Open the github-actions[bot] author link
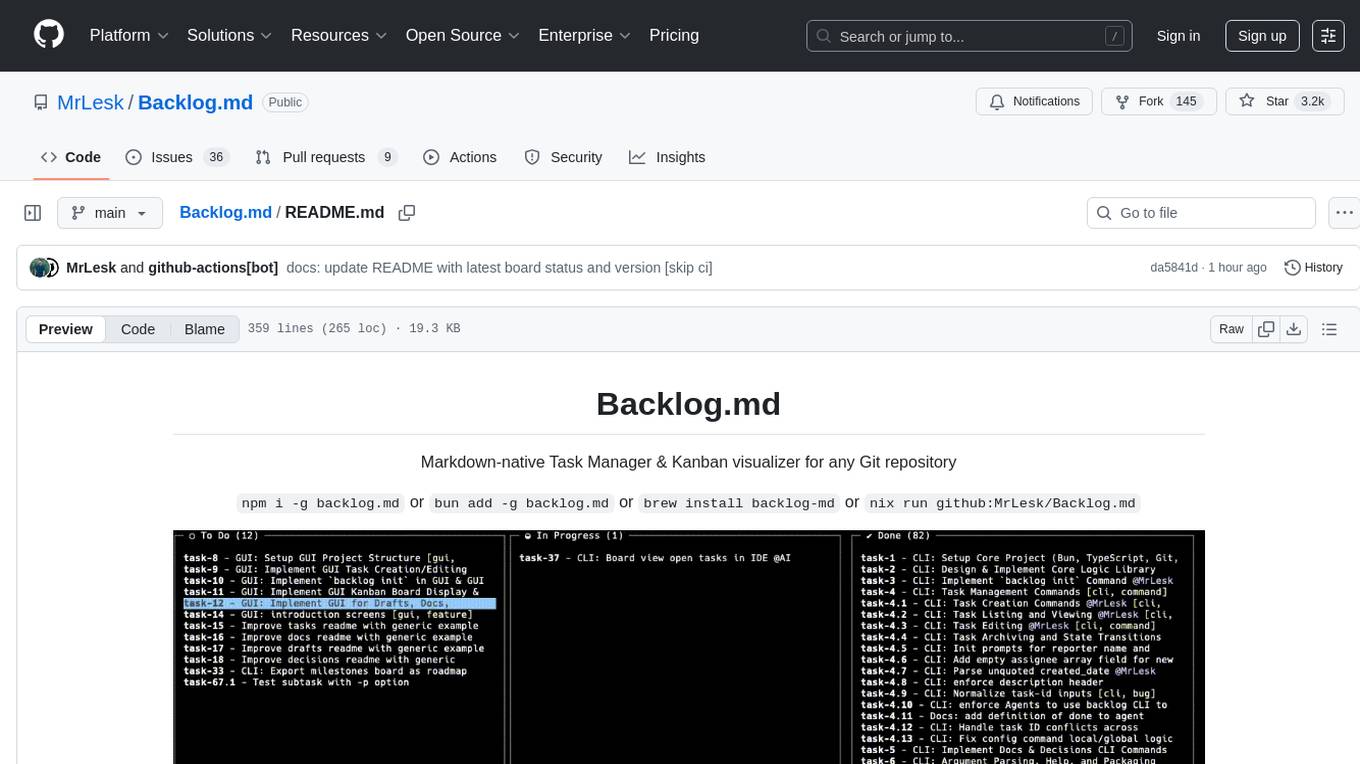1360x764 pixels. 213,268
